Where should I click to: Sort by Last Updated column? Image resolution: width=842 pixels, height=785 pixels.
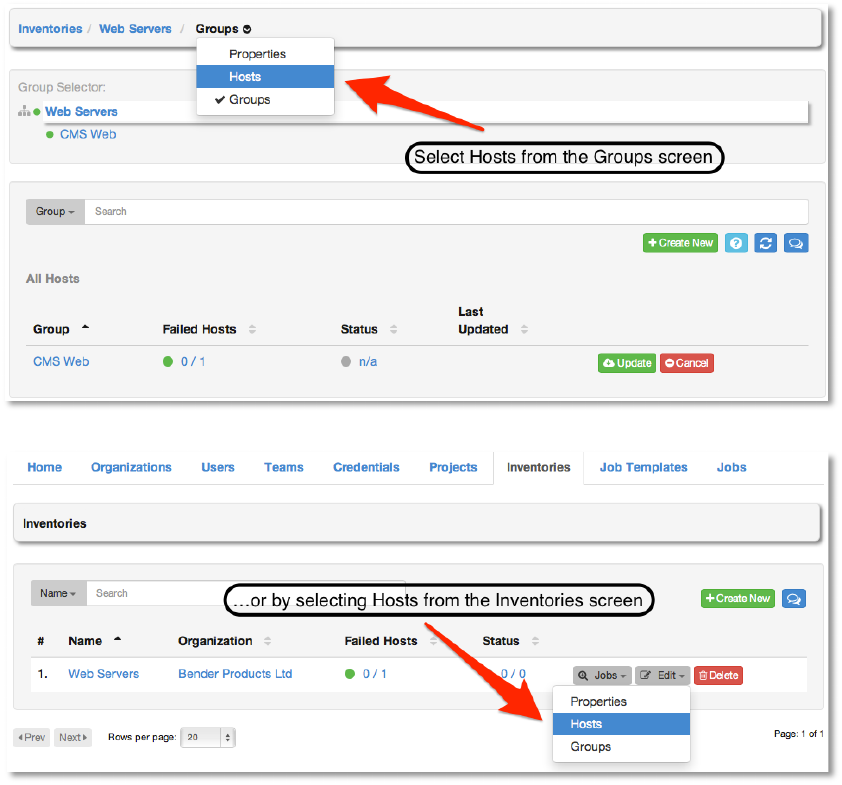tap(492, 321)
